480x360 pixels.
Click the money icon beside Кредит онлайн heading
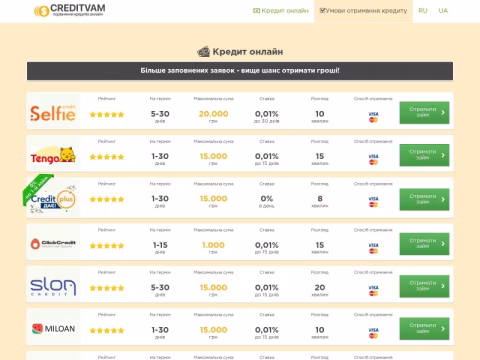(203, 52)
